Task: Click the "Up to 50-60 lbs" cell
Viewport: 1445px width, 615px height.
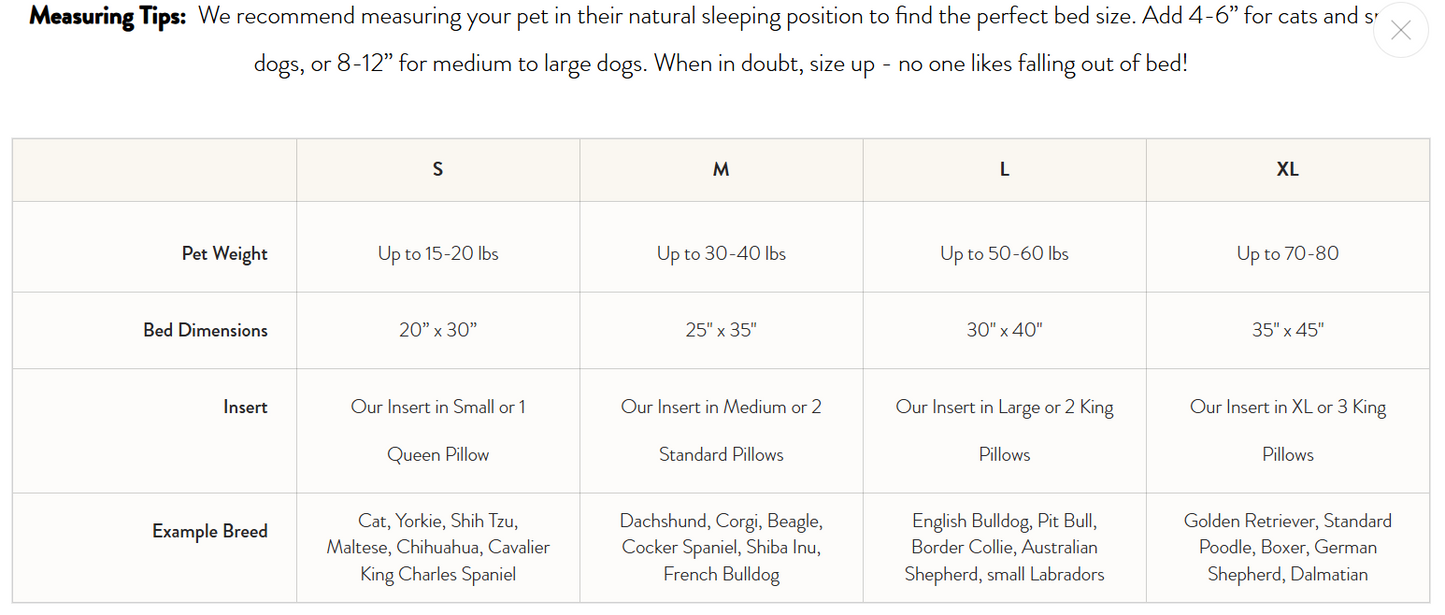Action: coord(1004,254)
